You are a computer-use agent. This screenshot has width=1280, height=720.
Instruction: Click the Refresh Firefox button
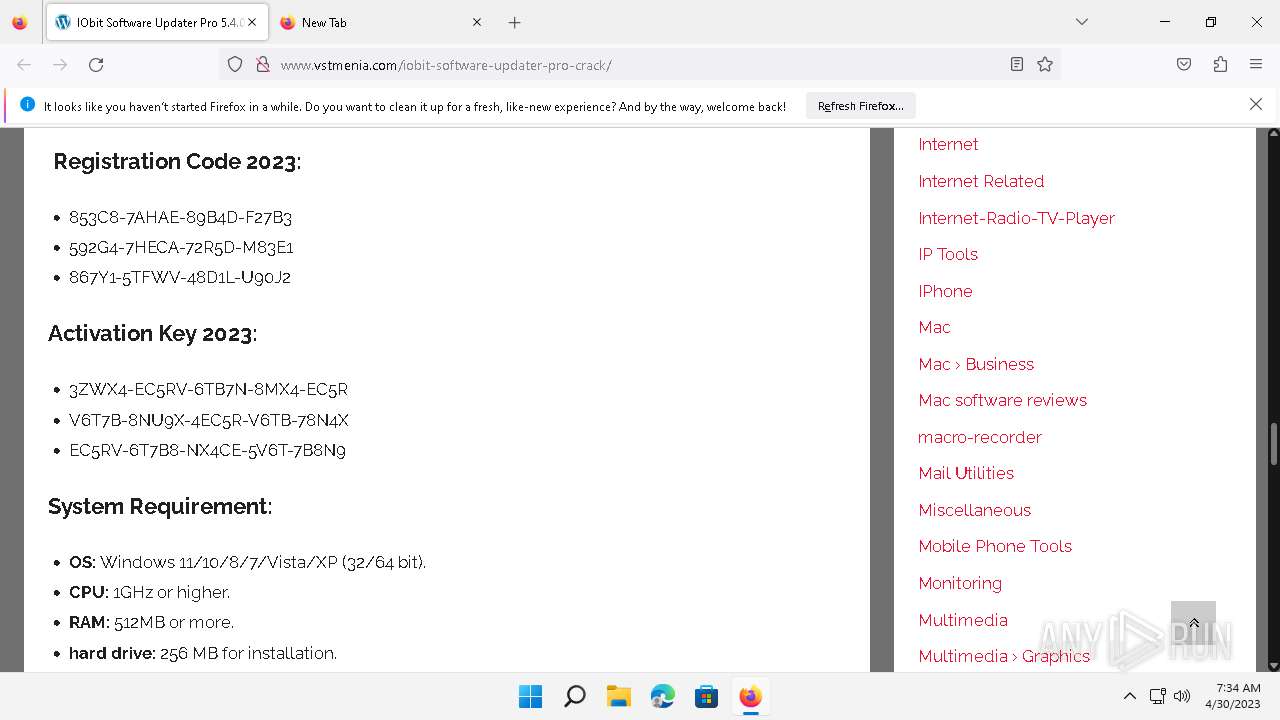860,105
